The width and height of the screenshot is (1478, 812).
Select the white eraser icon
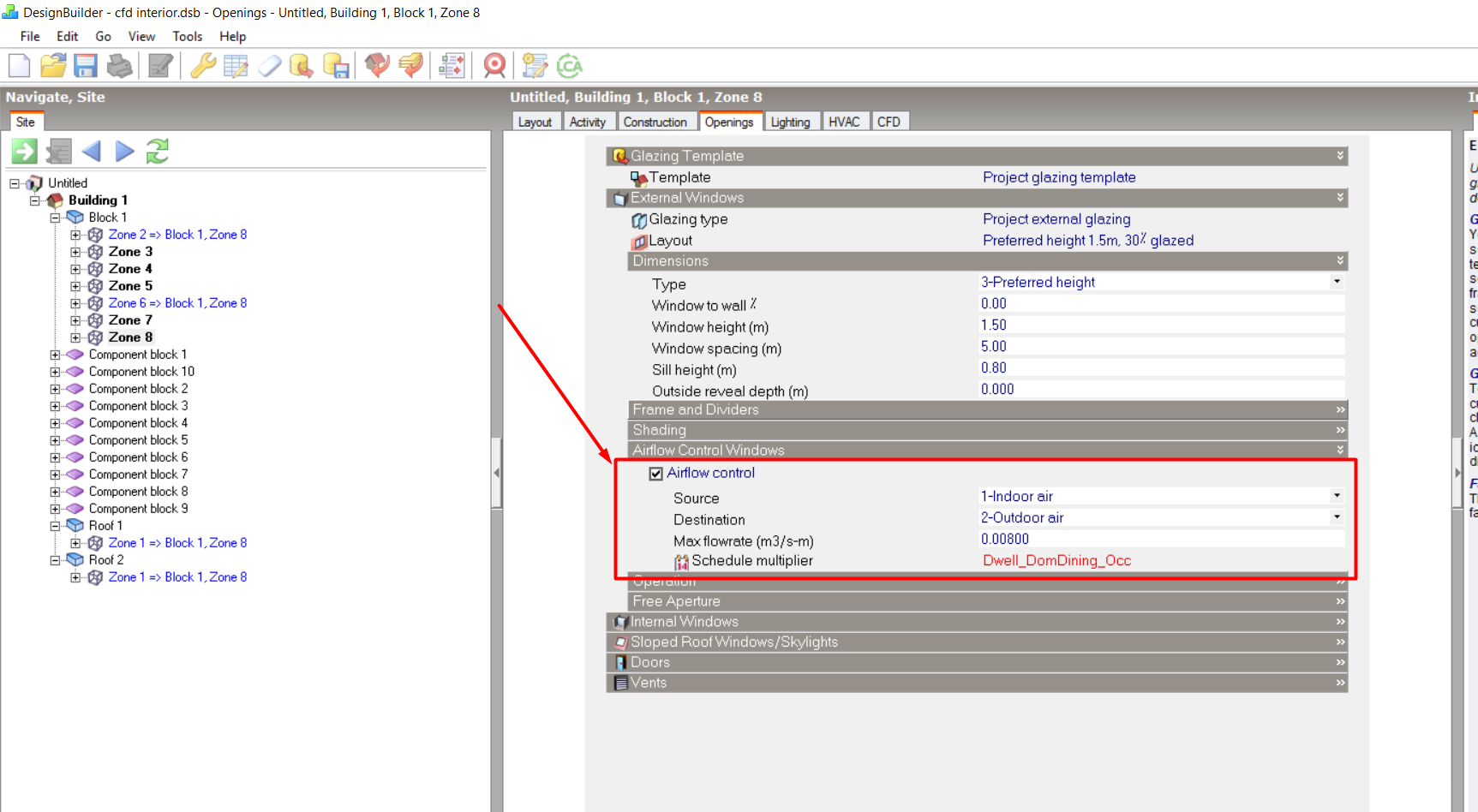click(269, 66)
